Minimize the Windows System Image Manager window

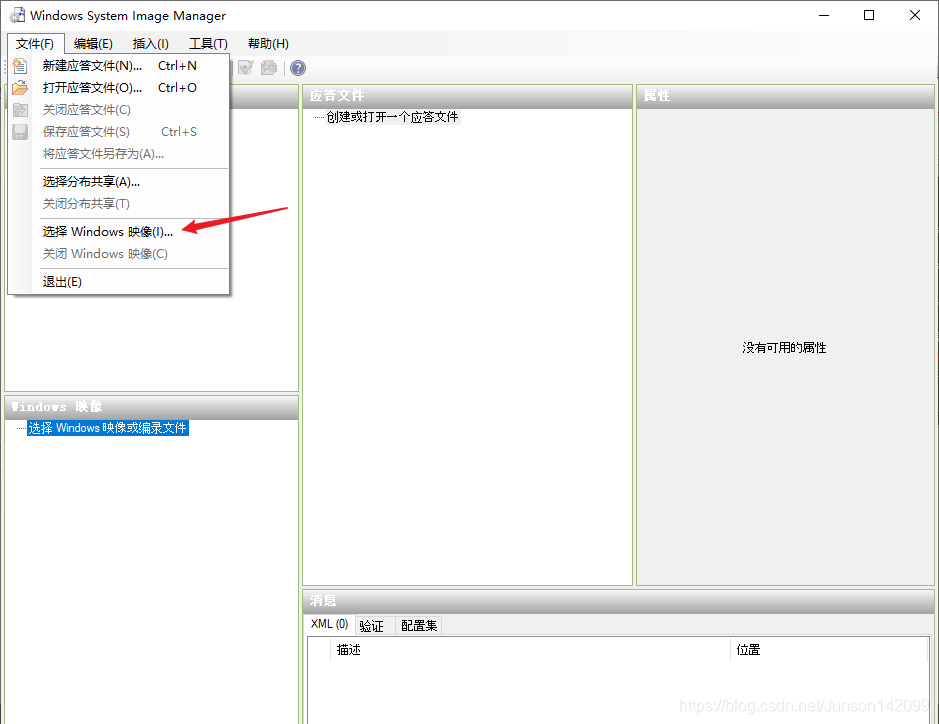click(824, 16)
